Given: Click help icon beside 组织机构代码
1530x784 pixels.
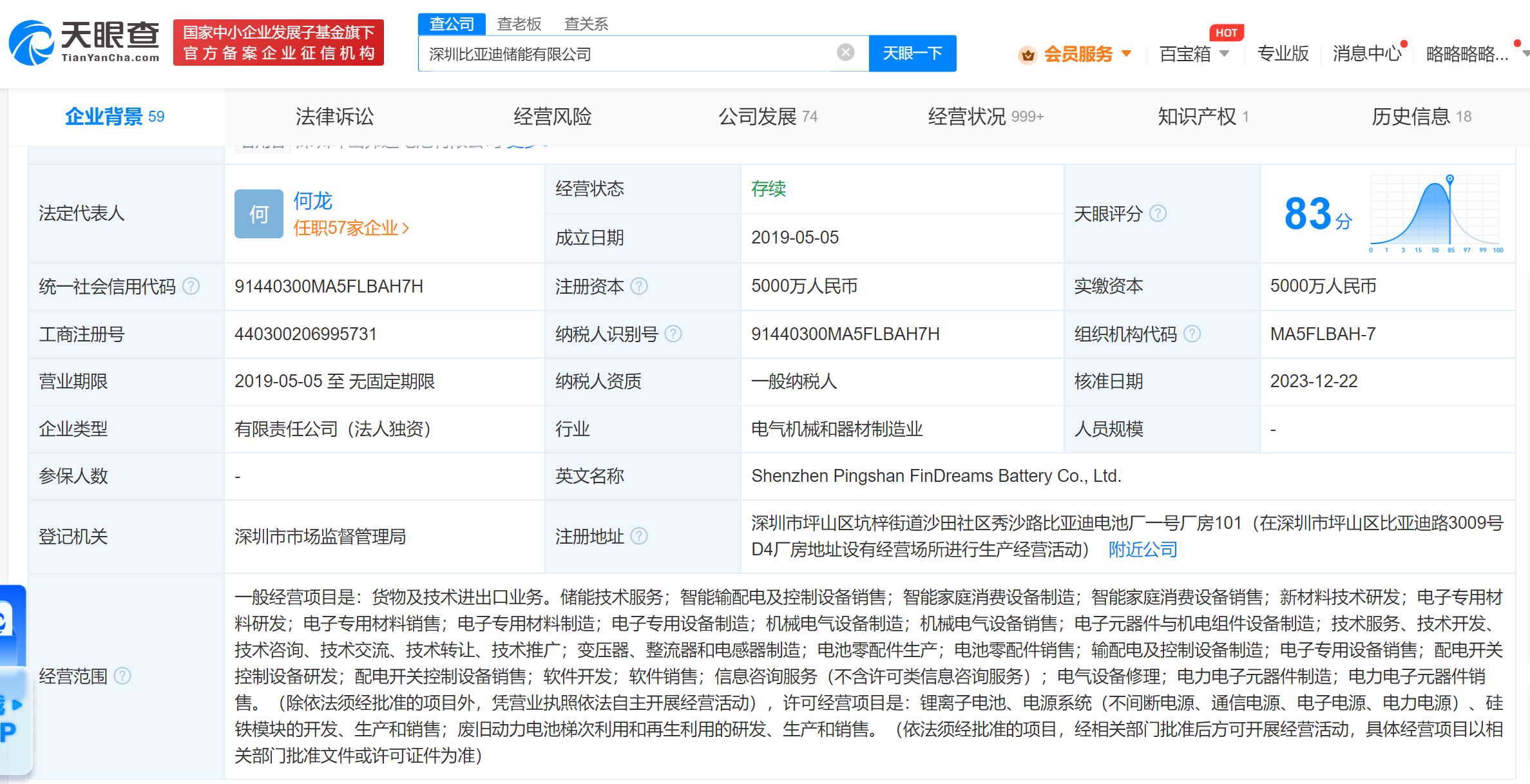Looking at the screenshot, I should click(1192, 334).
